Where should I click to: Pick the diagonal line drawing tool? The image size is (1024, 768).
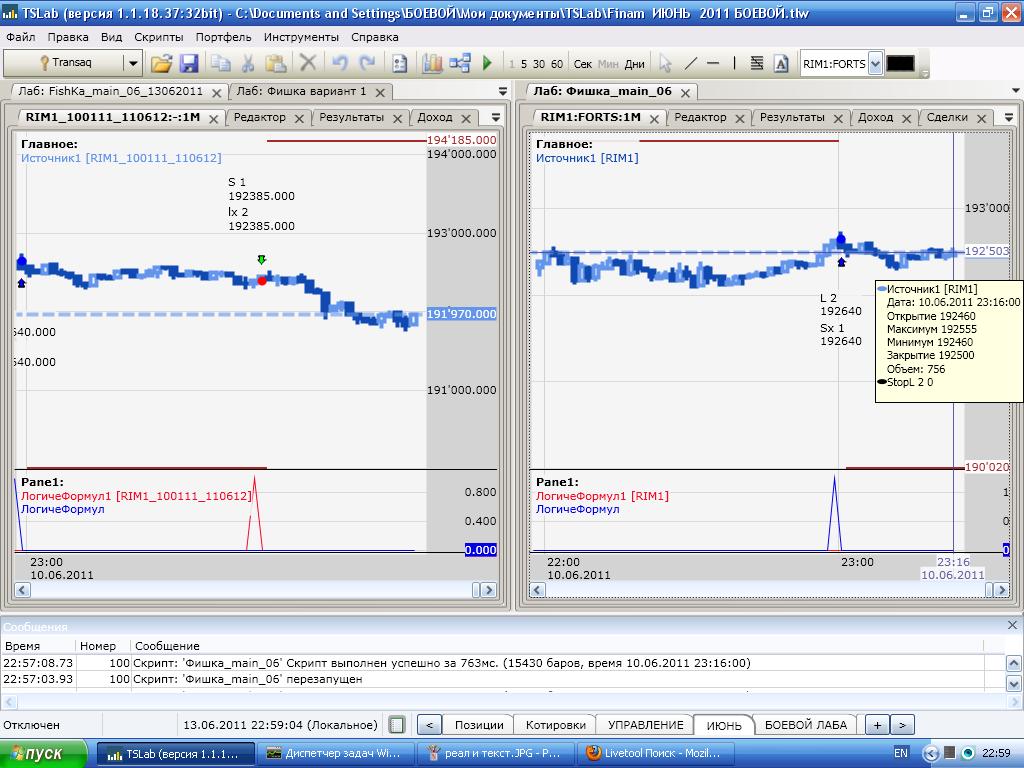pos(690,63)
